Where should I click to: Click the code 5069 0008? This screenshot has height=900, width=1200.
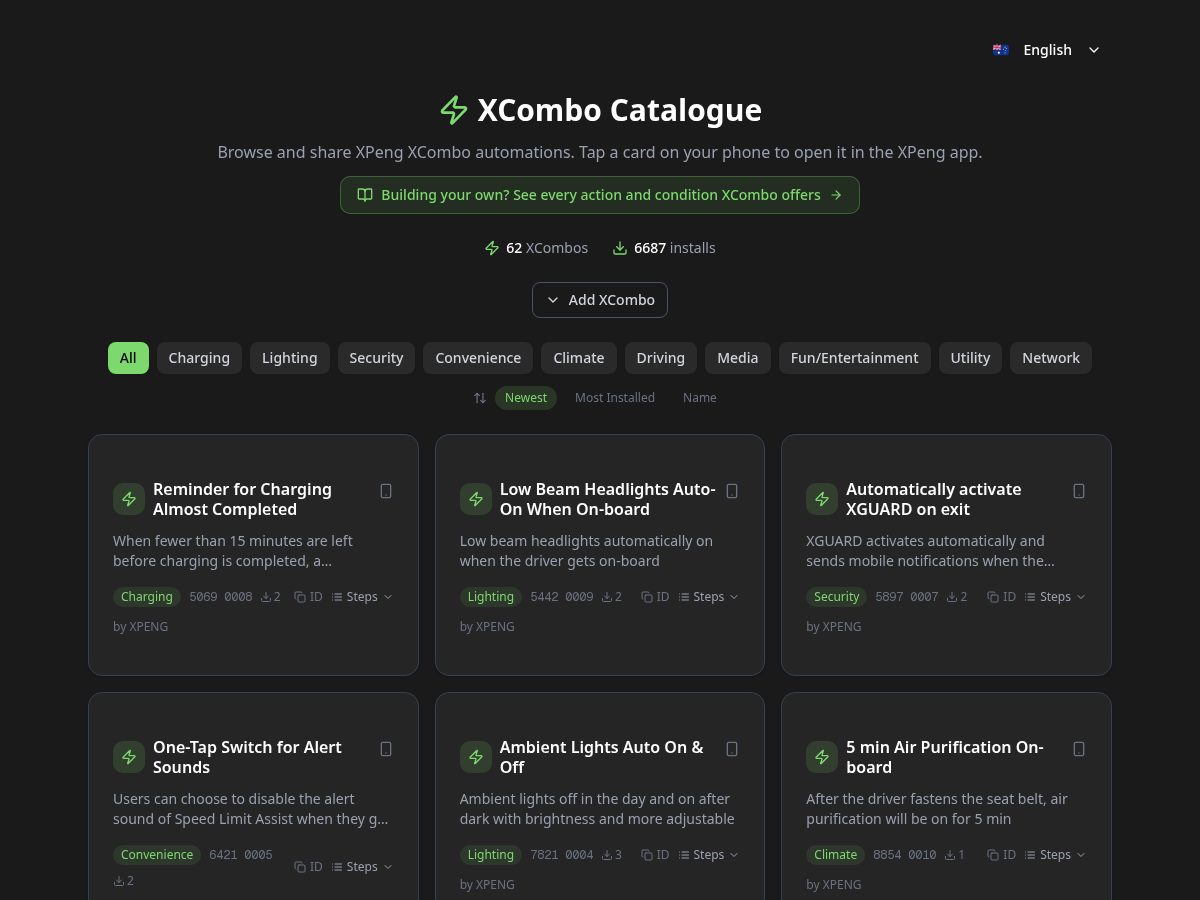point(221,597)
